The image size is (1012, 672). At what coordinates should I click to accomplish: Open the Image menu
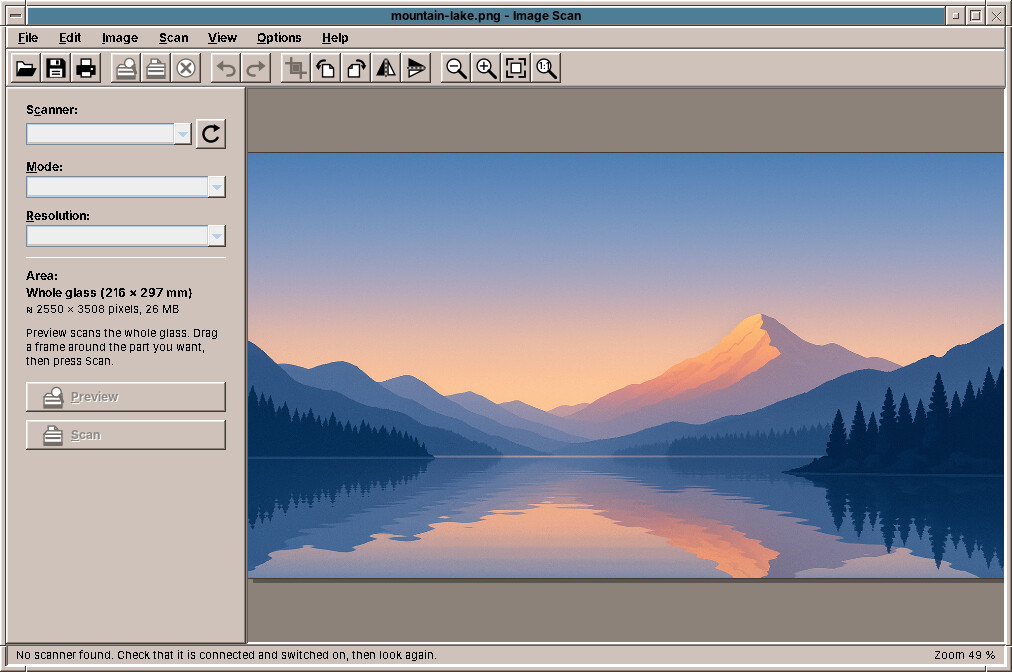click(120, 38)
